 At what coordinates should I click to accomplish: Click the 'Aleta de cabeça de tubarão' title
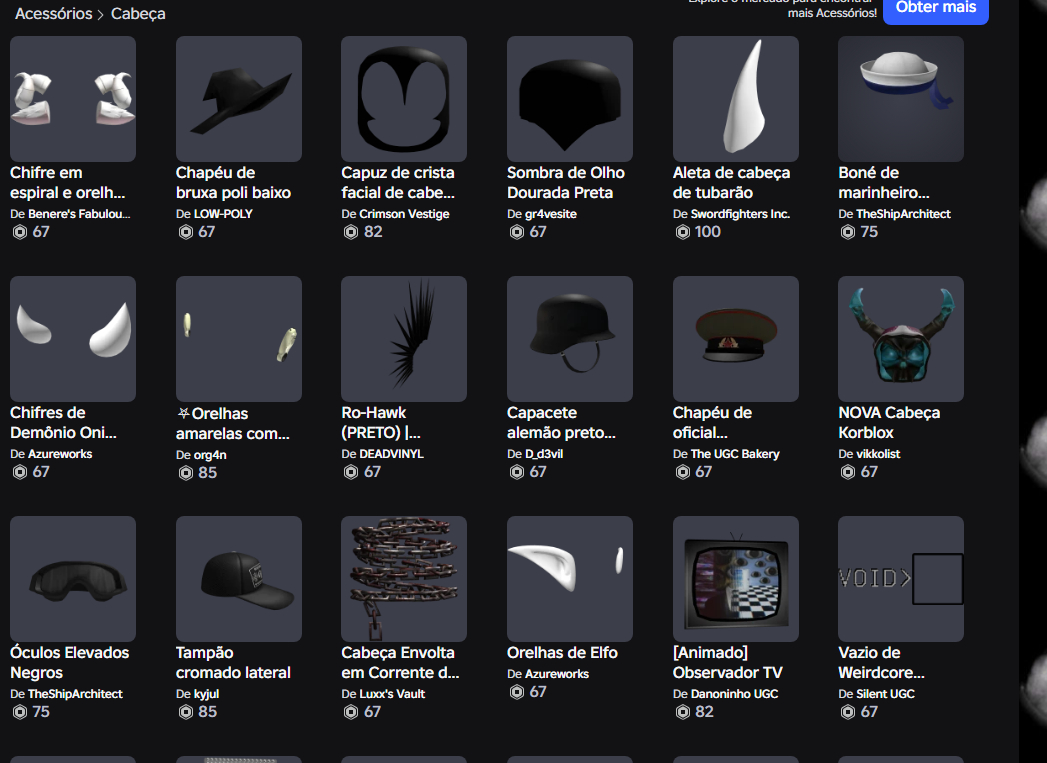pos(731,182)
